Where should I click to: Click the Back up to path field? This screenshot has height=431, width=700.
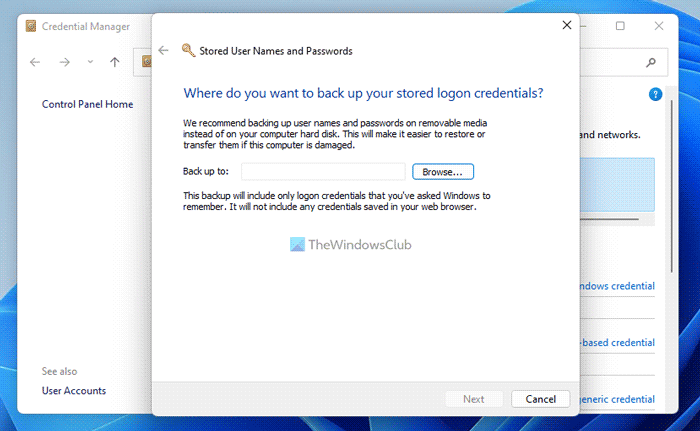[323, 172]
